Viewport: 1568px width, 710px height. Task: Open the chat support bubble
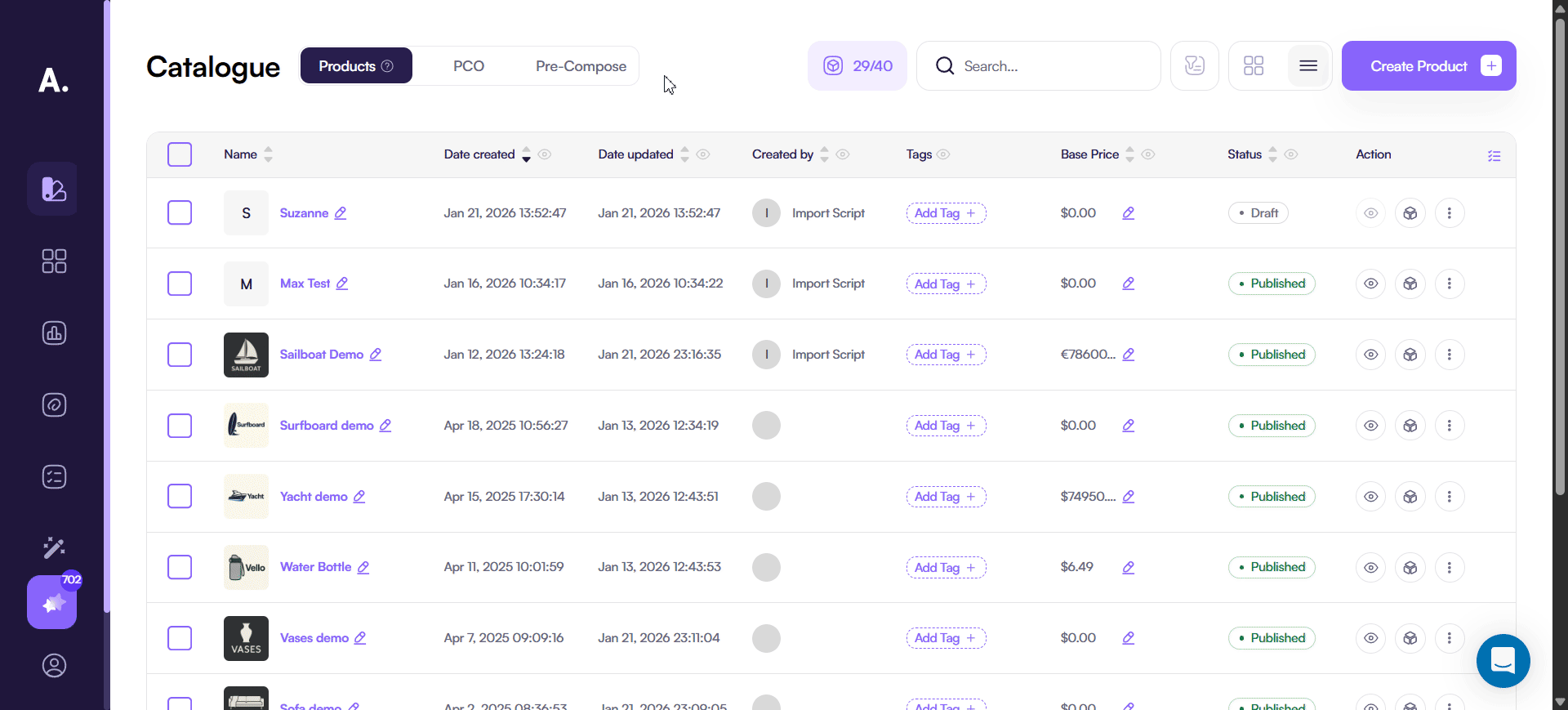1503,661
